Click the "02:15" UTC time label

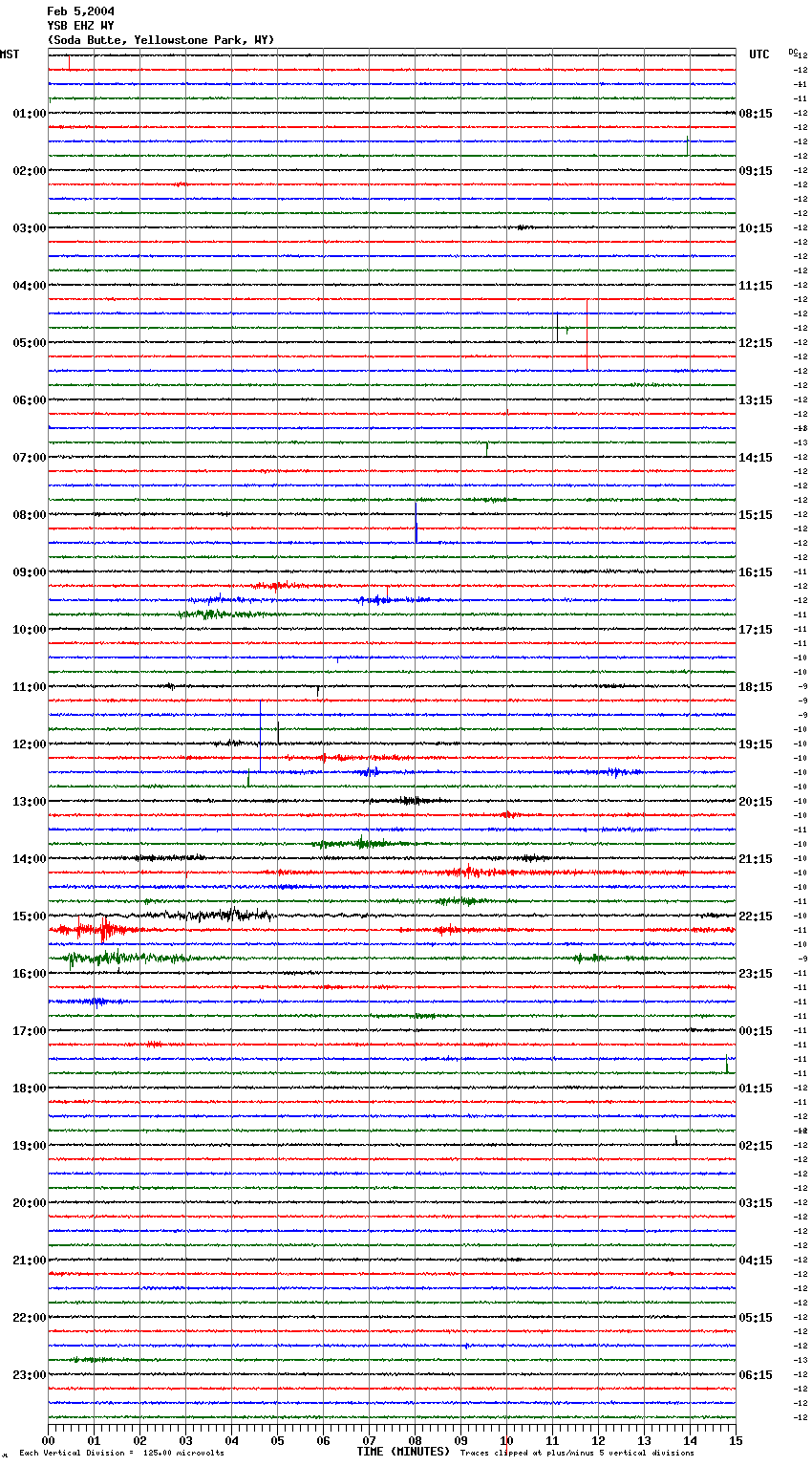tap(756, 1146)
